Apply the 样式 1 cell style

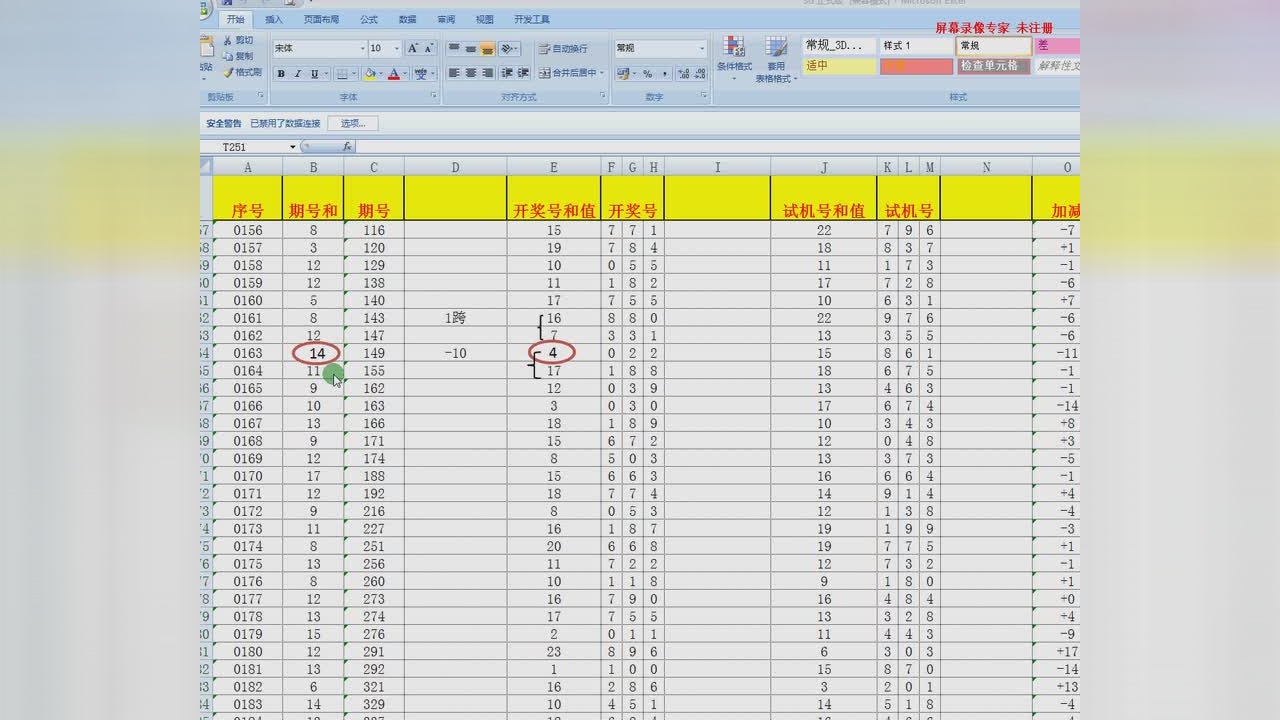[916, 46]
